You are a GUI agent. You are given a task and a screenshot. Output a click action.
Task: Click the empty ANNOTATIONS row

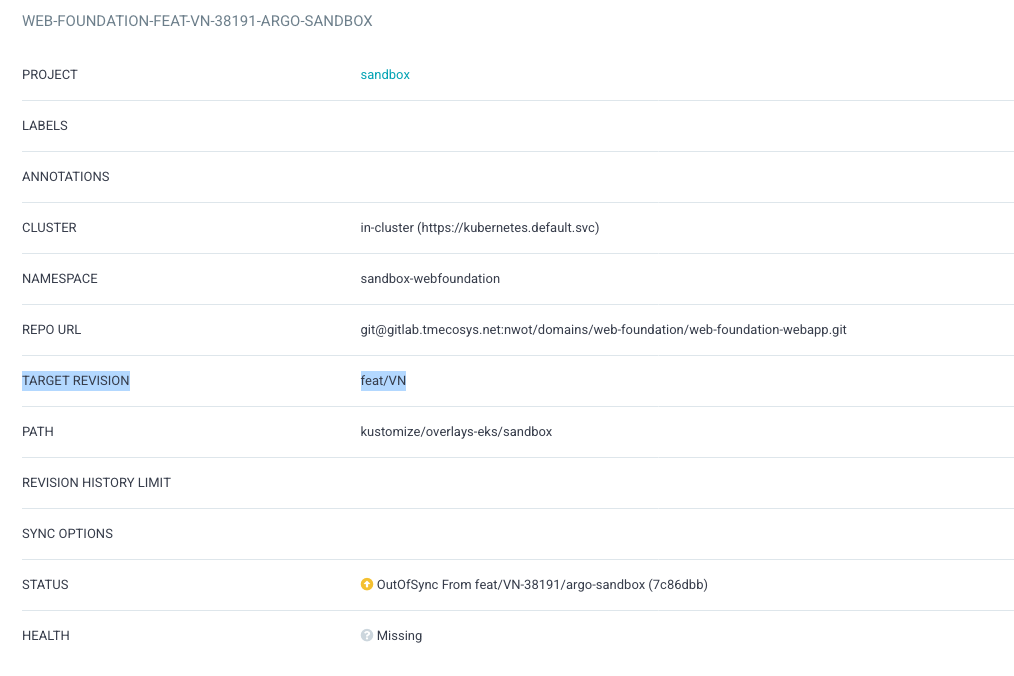pos(500,176)
